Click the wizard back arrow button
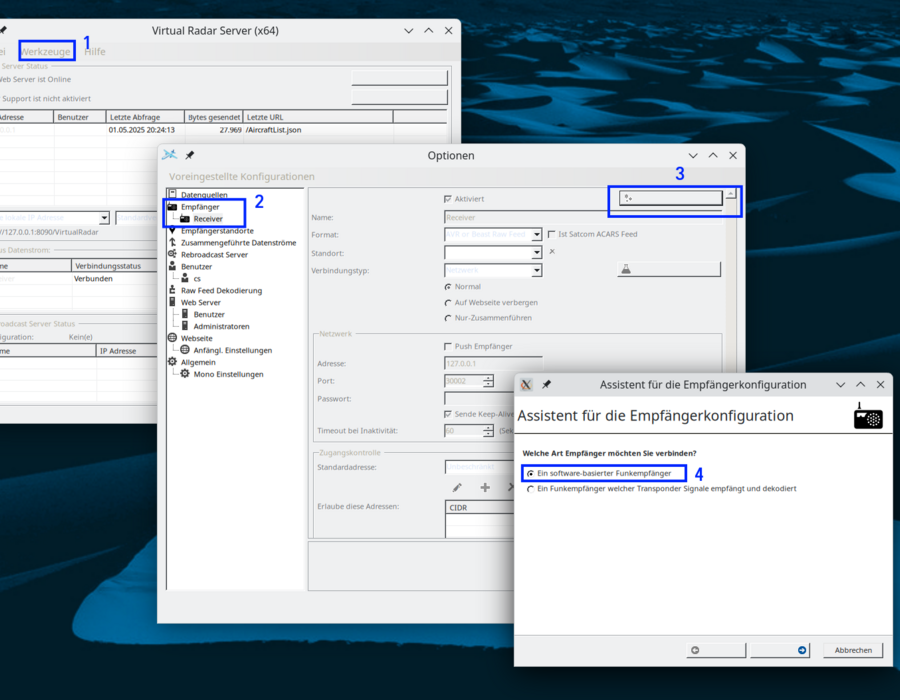The height and width of the screenshot is (700, 900). click(716, 651)
